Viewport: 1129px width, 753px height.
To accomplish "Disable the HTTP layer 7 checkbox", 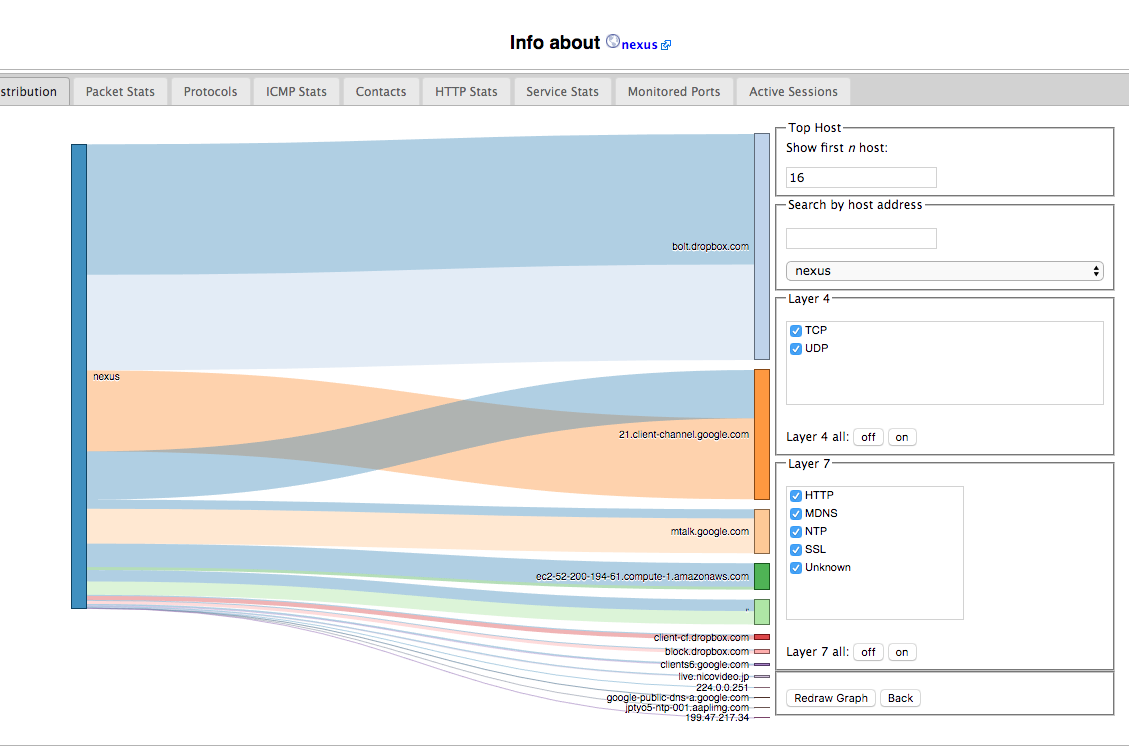I will click(x=796, y=496).
